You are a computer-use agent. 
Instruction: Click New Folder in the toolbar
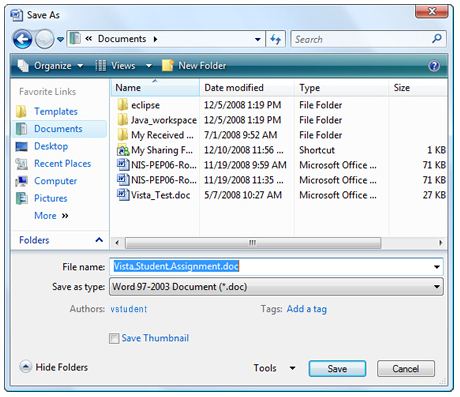(194, 66)
